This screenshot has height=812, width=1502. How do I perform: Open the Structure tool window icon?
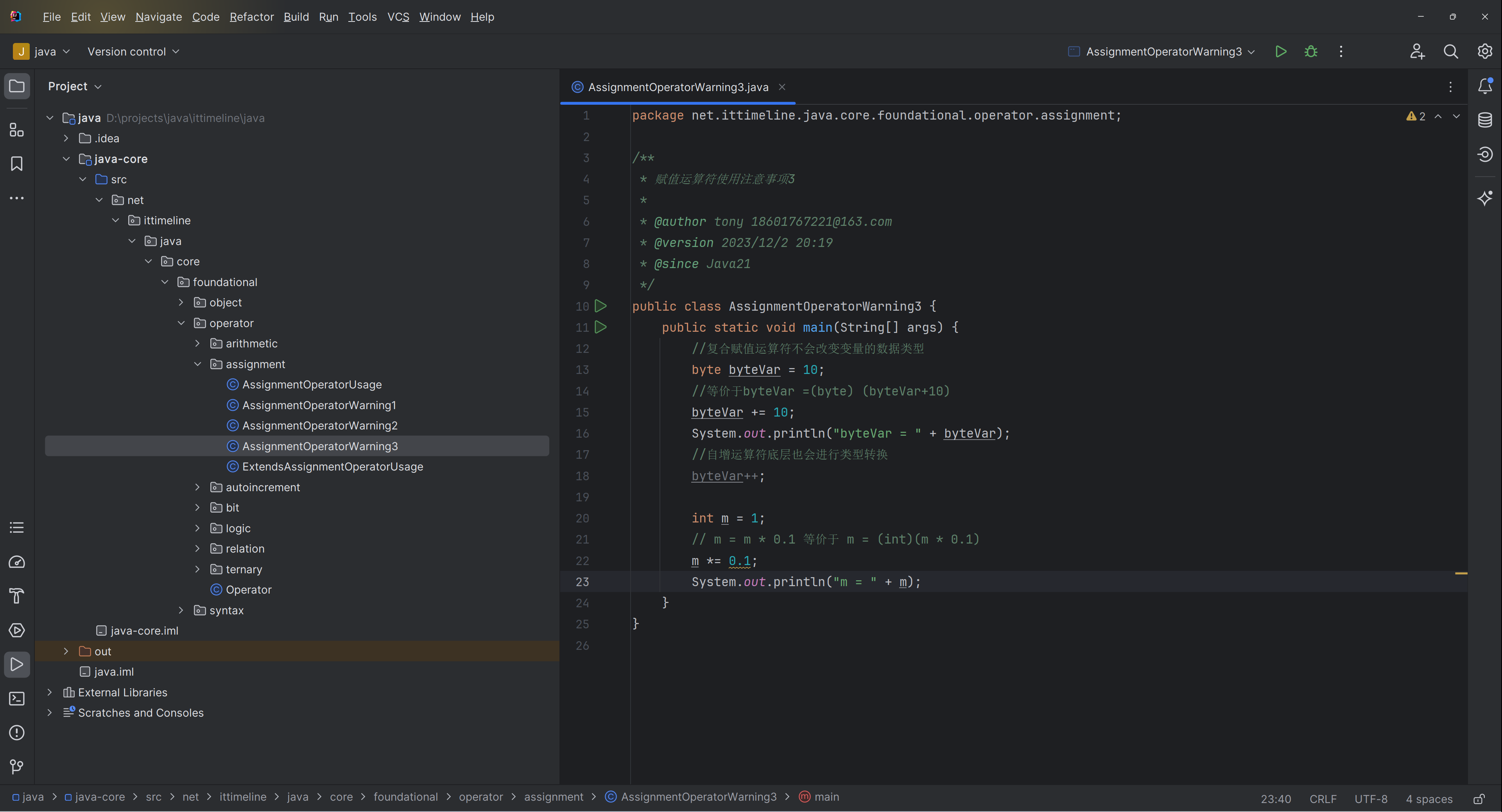(x=17, y=129)
